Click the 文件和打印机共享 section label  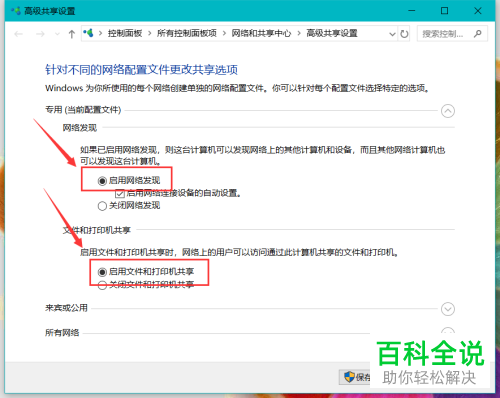pyautogui.click(x=97, y=230)
